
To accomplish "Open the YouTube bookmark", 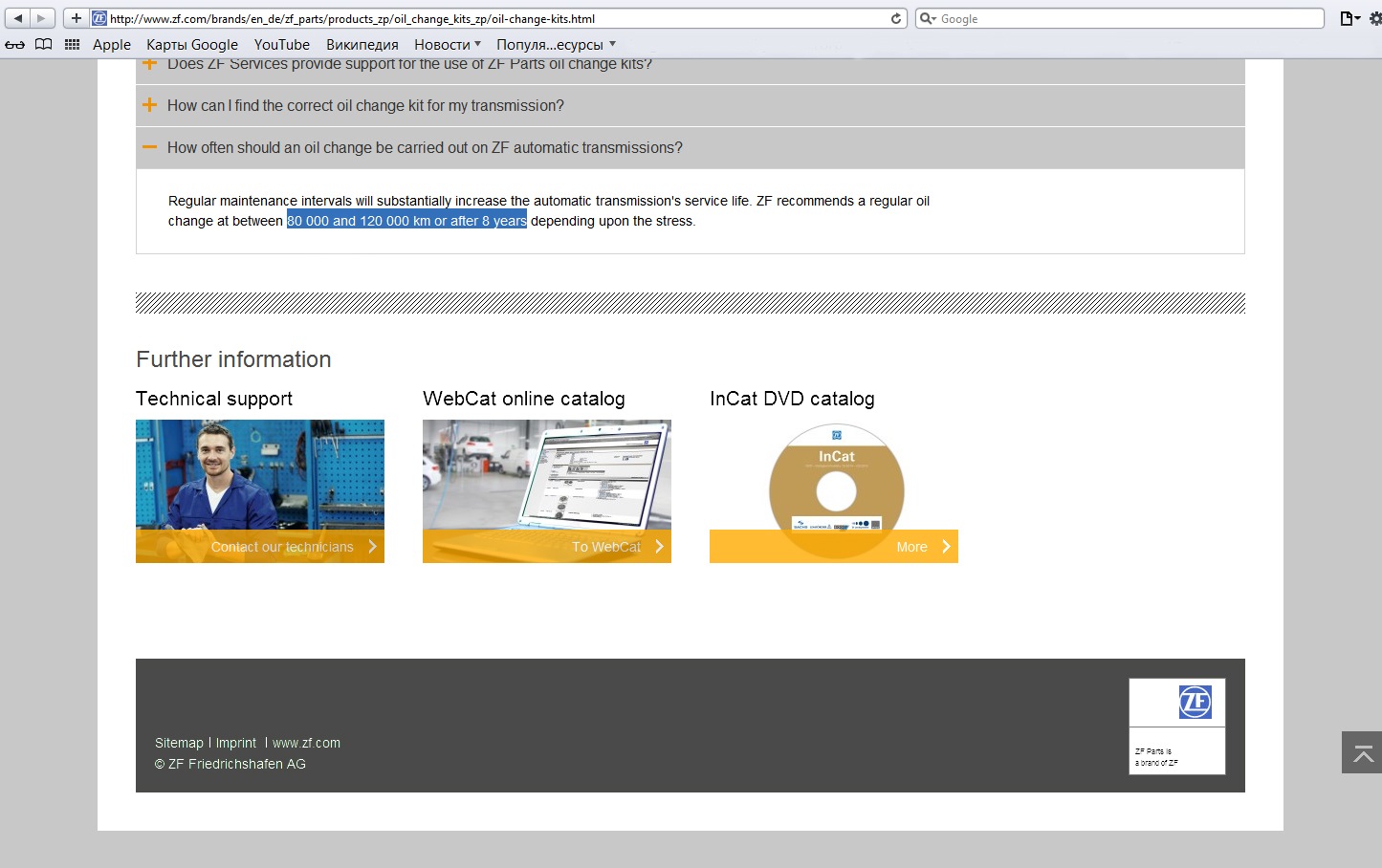I will coord(282,45).
